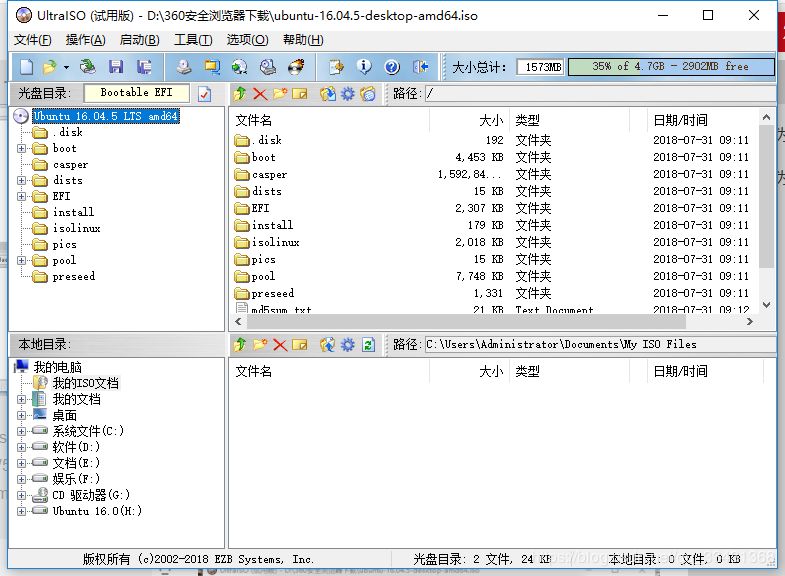The height and width of the screenshot is (576, 785).
Task: Open the 工具(T) menu
Action: pyautogui.click(x=193, y=40)
